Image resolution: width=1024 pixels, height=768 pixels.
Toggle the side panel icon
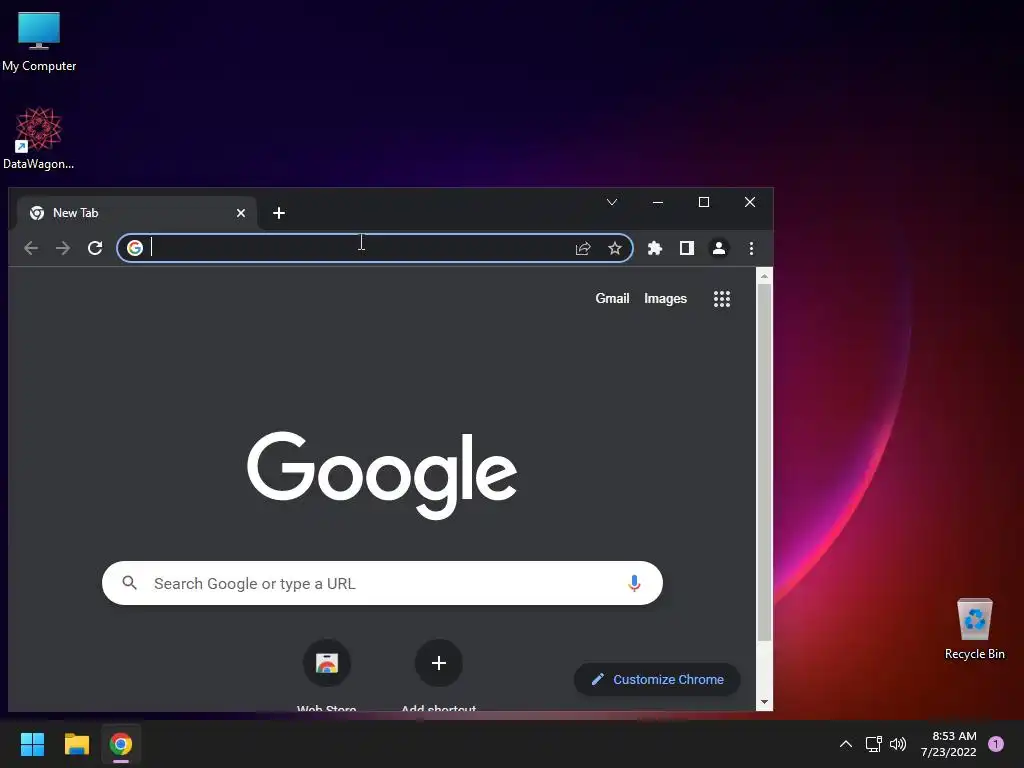point(686,248)
